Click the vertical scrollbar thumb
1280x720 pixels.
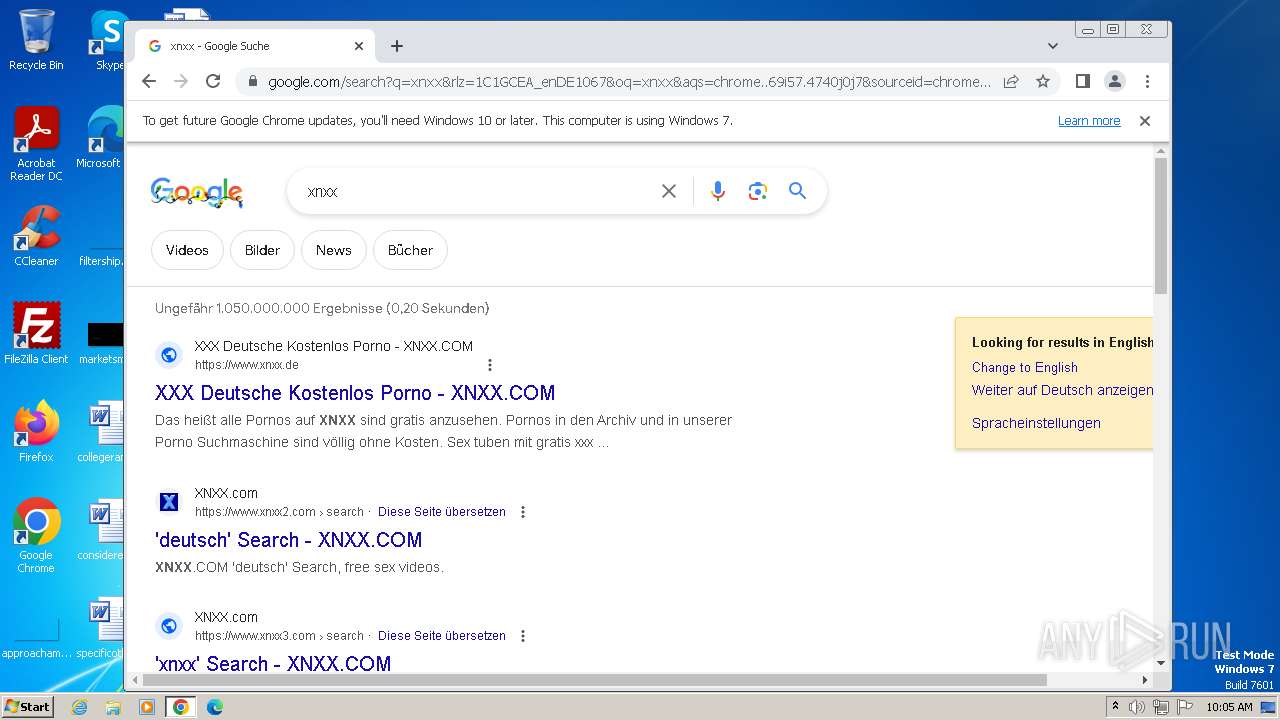tap(1161, 225)
